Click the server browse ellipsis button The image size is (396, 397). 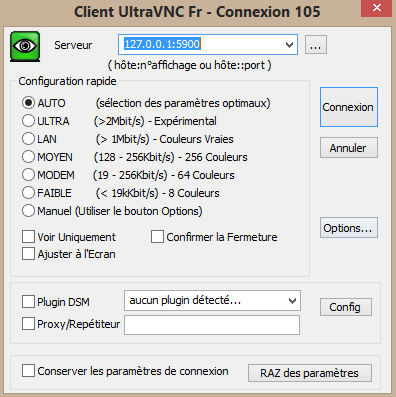pos(316,44)
